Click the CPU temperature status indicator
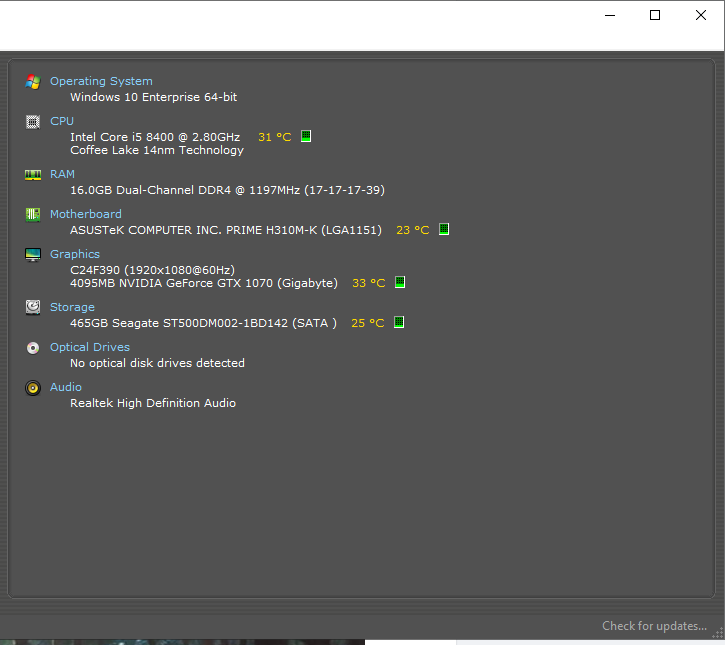The image size is (725, 645). pyautogui.click(x=306, y=136)
